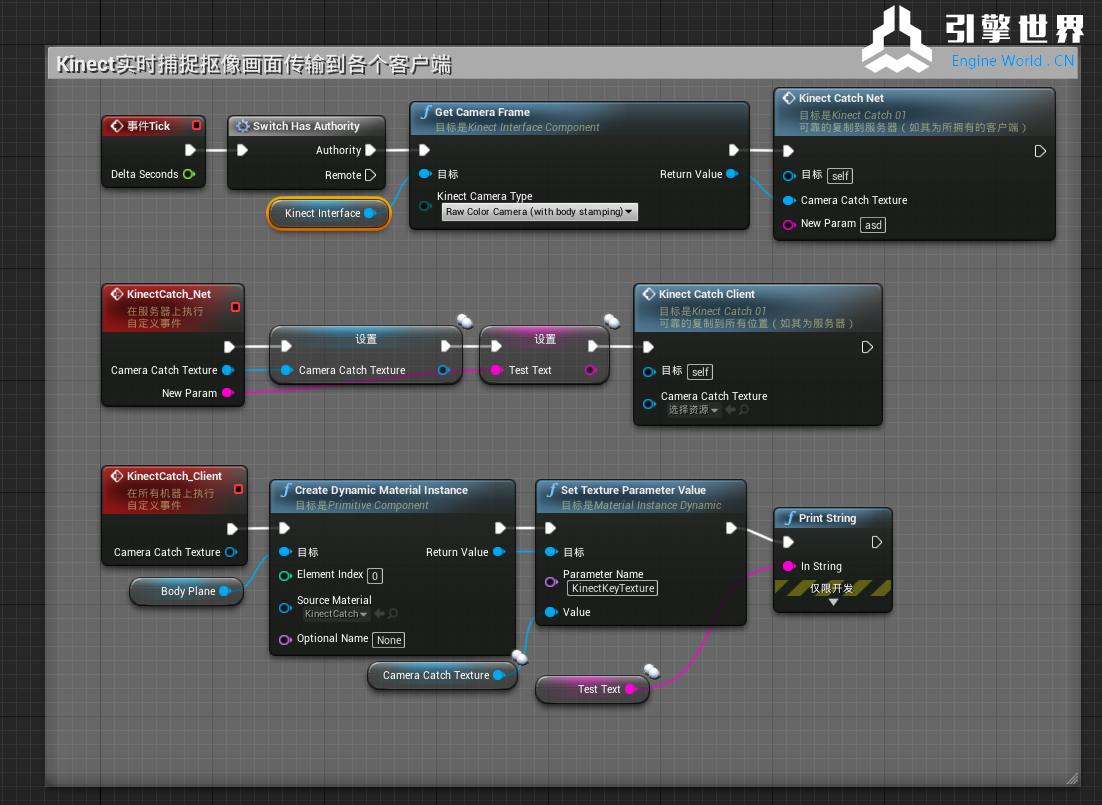
Task: Click the Remote execution pin on Switch Has Authority
Action: pyautogui.click(x=371, y=176)
